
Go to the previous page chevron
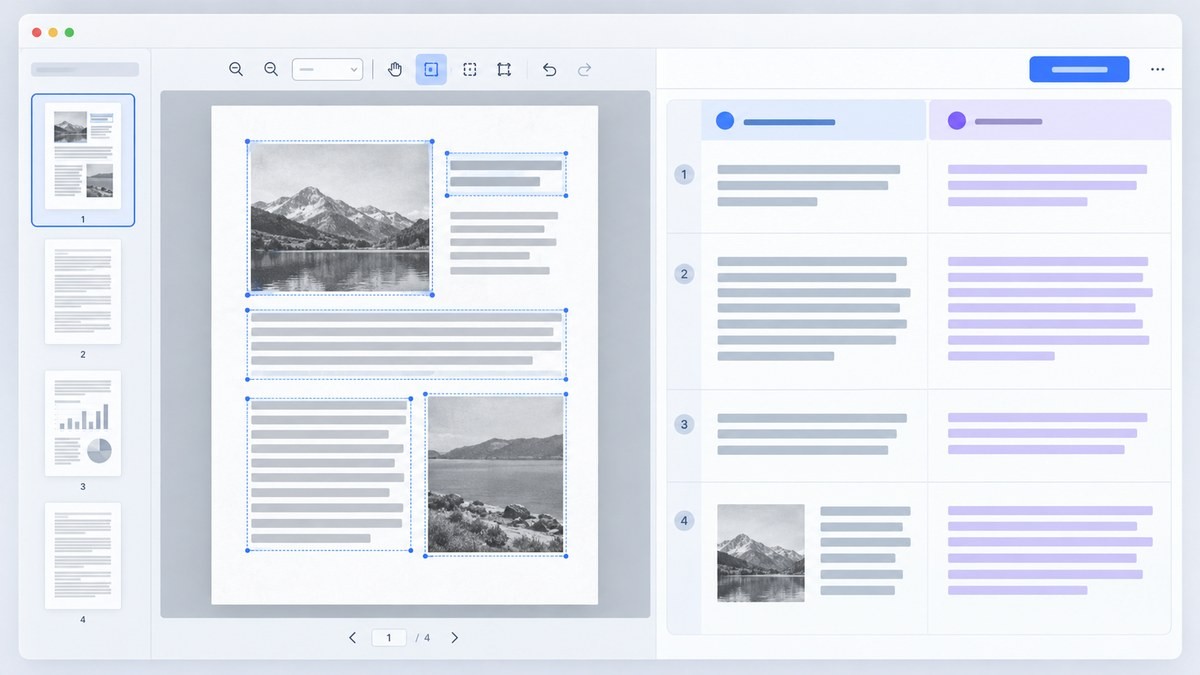tap(352, 637)
